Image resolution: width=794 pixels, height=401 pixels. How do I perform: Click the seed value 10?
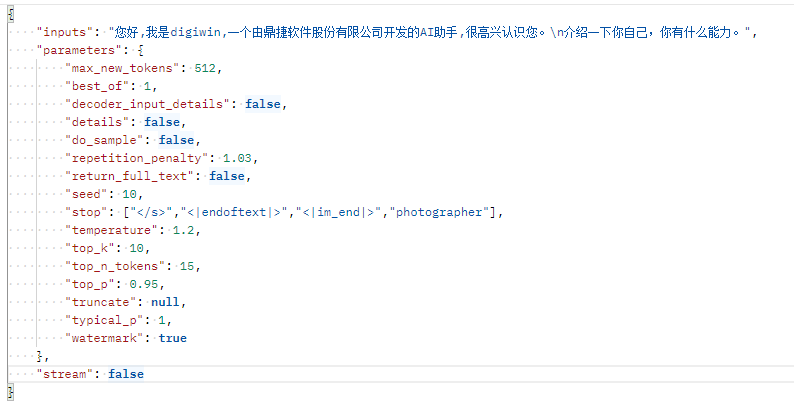click(x=130, y=194)
